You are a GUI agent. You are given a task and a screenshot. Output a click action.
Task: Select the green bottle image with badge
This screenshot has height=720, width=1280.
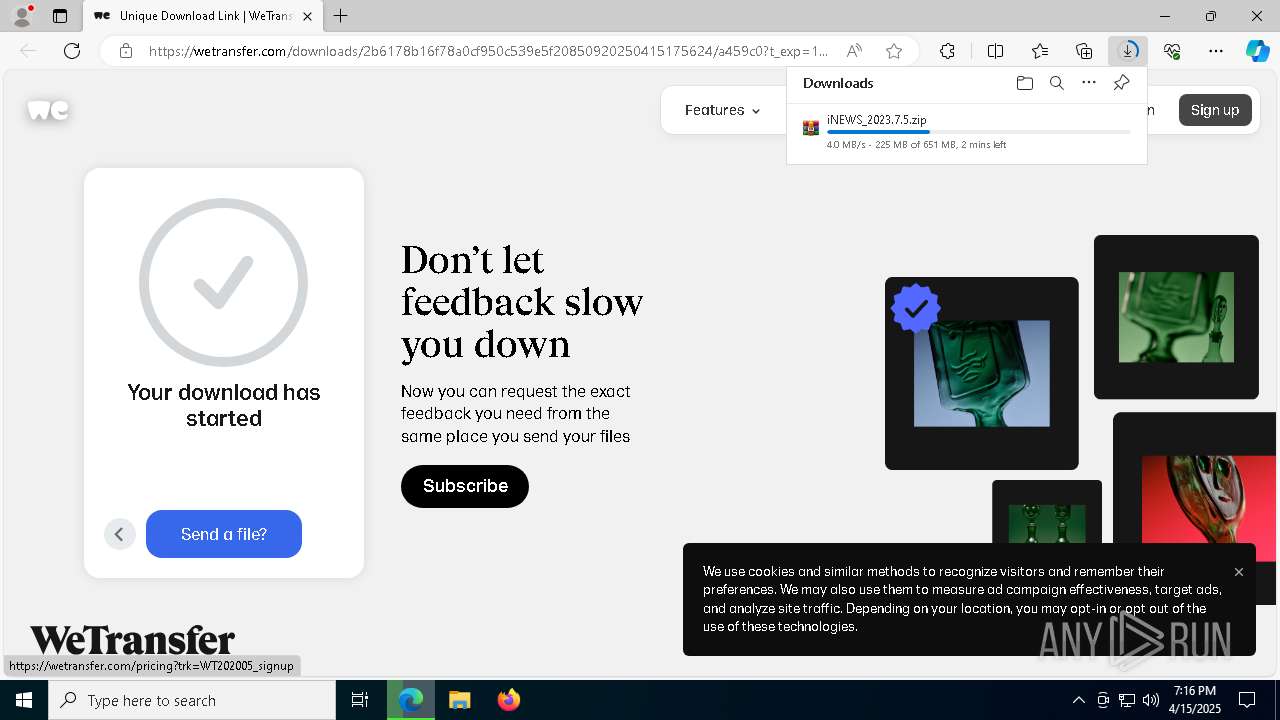click(982, 373)
